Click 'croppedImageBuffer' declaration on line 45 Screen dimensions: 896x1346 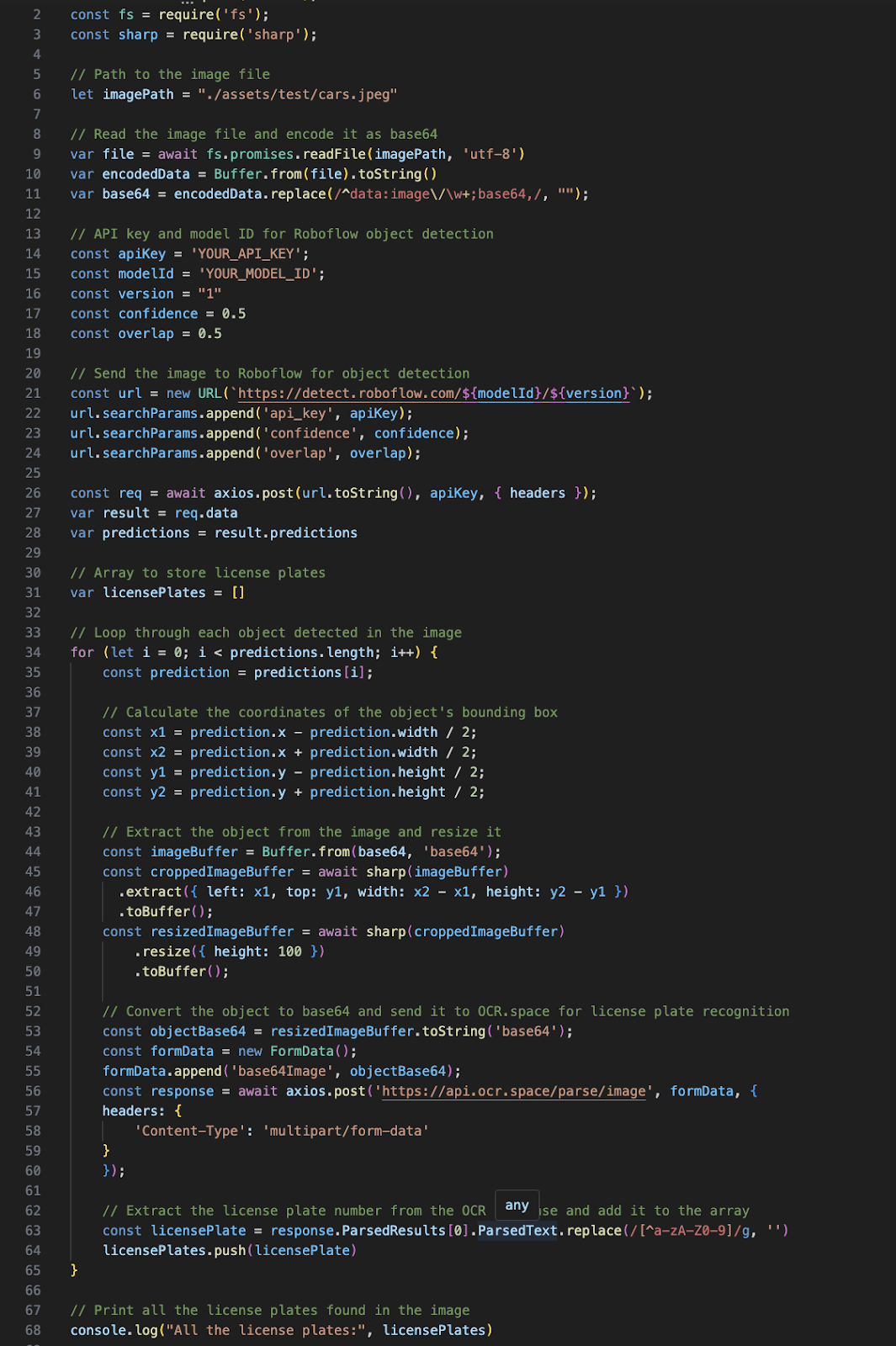(x=222, y=872)
